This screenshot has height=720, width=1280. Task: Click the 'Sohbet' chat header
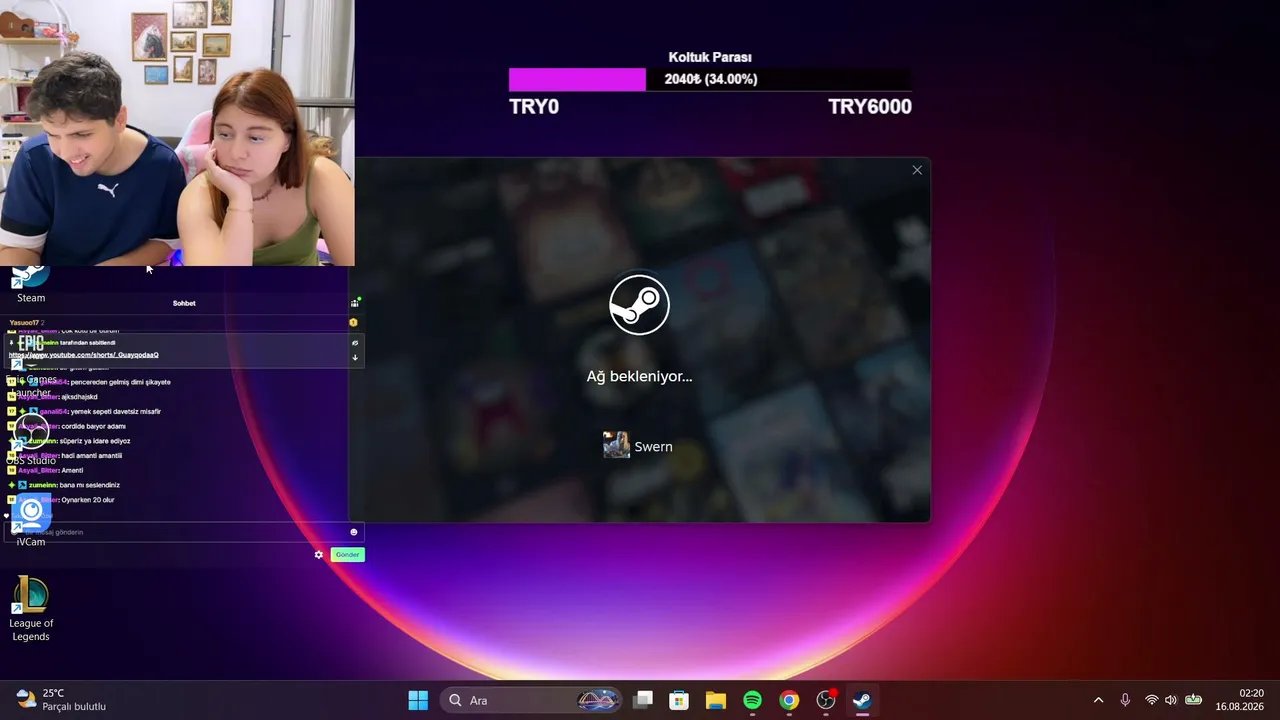184,303
